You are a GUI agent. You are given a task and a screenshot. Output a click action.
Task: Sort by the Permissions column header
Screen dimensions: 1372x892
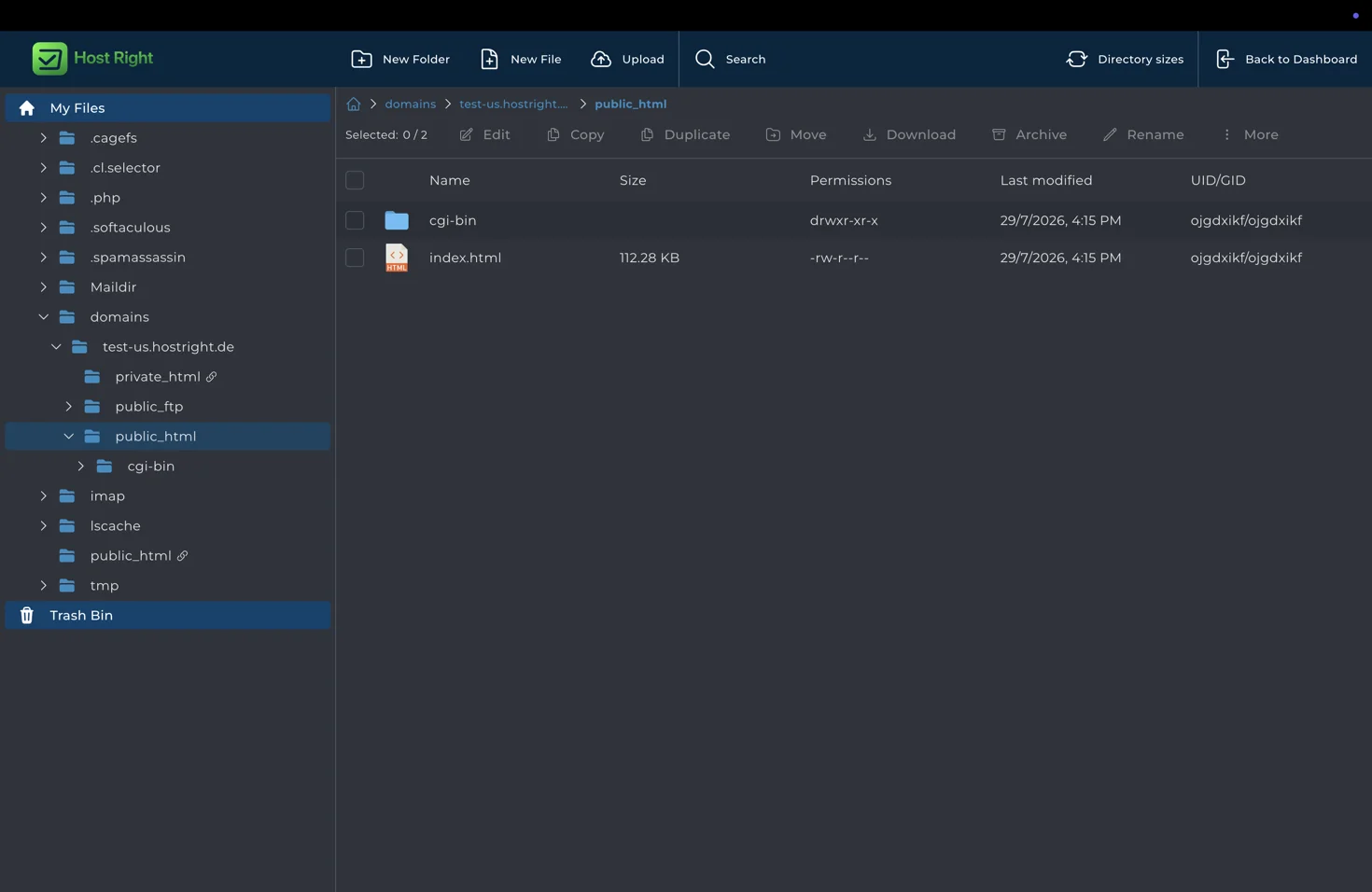pos(850,180)
